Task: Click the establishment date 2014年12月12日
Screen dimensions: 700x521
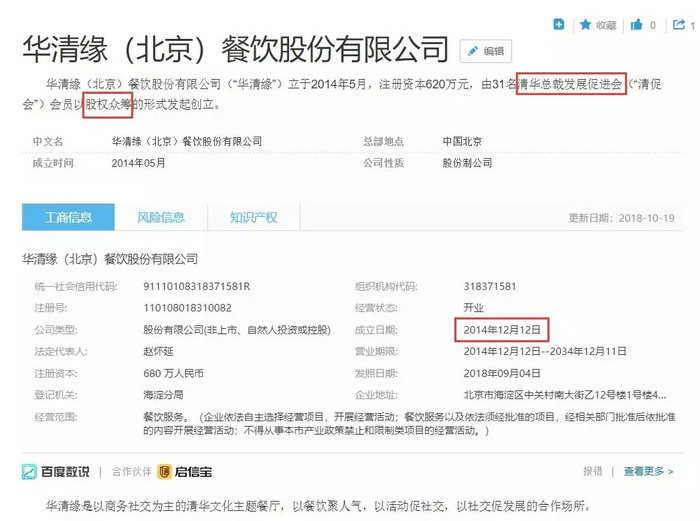Action: (x=501, y=329)
